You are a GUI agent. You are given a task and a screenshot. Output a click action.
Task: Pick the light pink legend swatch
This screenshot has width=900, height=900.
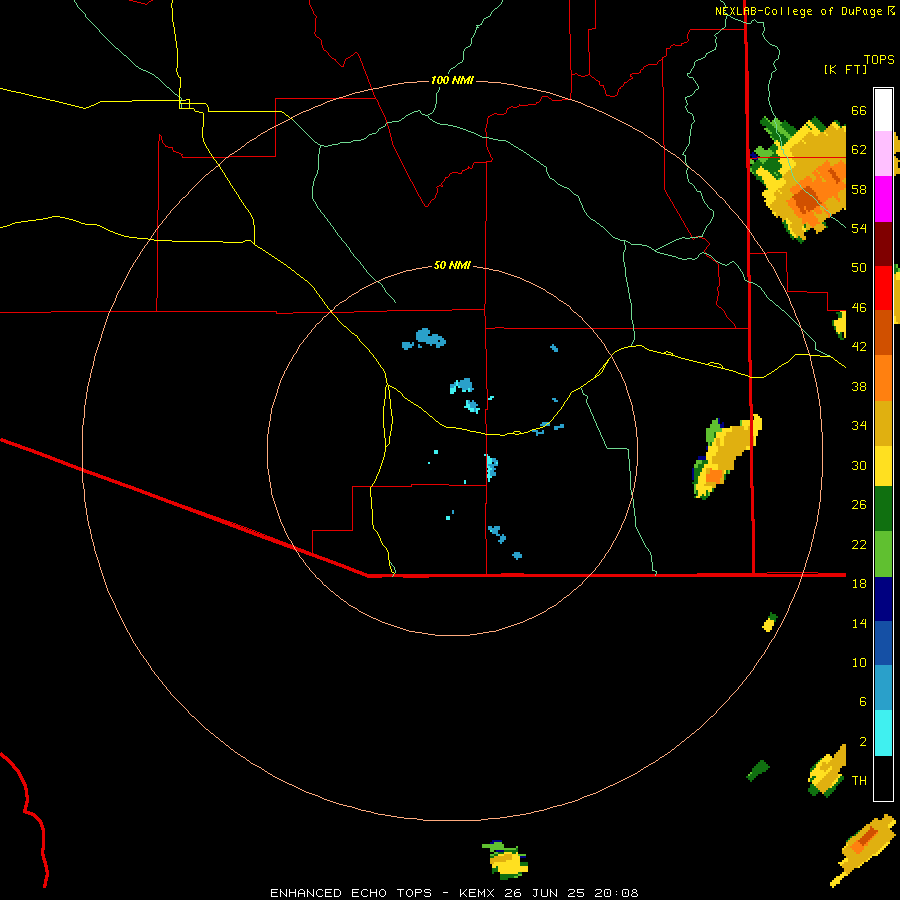point(883,153)
